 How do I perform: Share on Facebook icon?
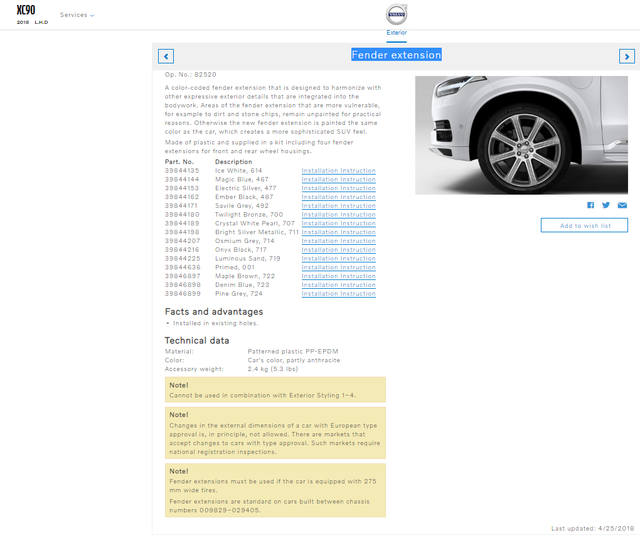(591, 205)
